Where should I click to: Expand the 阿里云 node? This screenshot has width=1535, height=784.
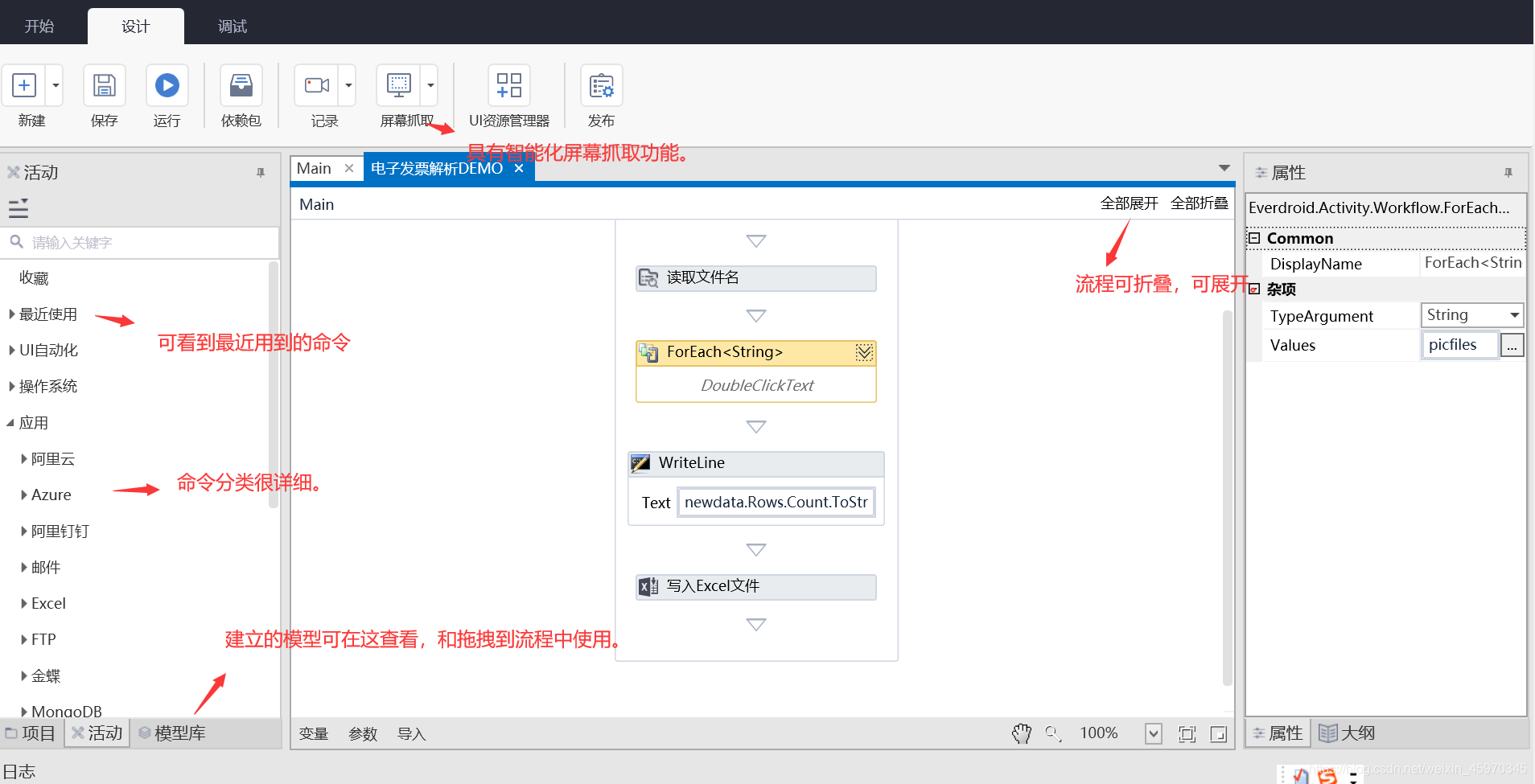24,458
